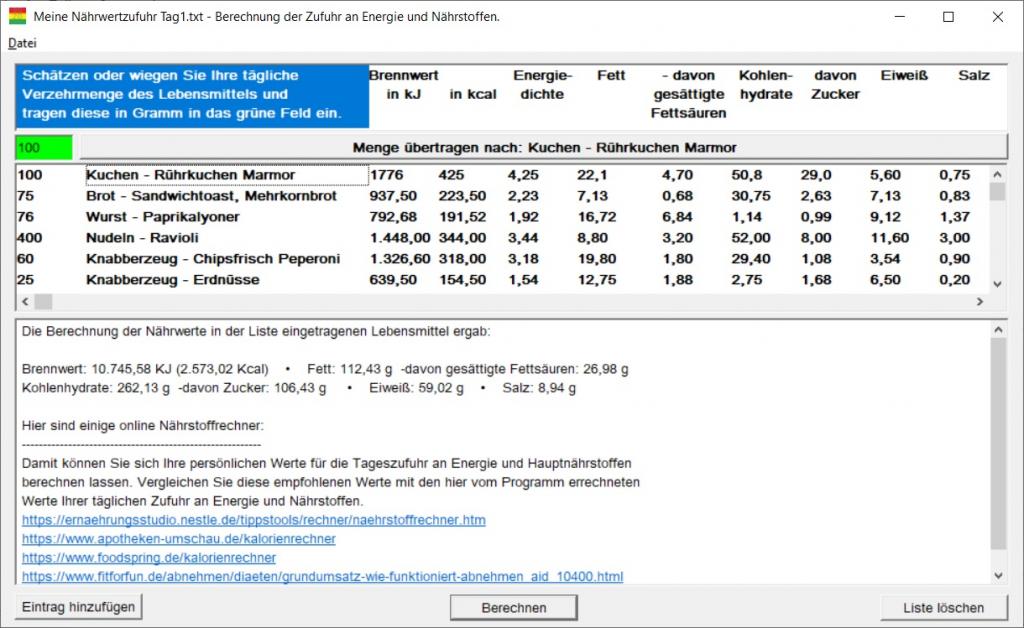Viewport: 1024px width, 628px height.
Task: Click the app icon in title bar
Action: click(x=17, y=17)
